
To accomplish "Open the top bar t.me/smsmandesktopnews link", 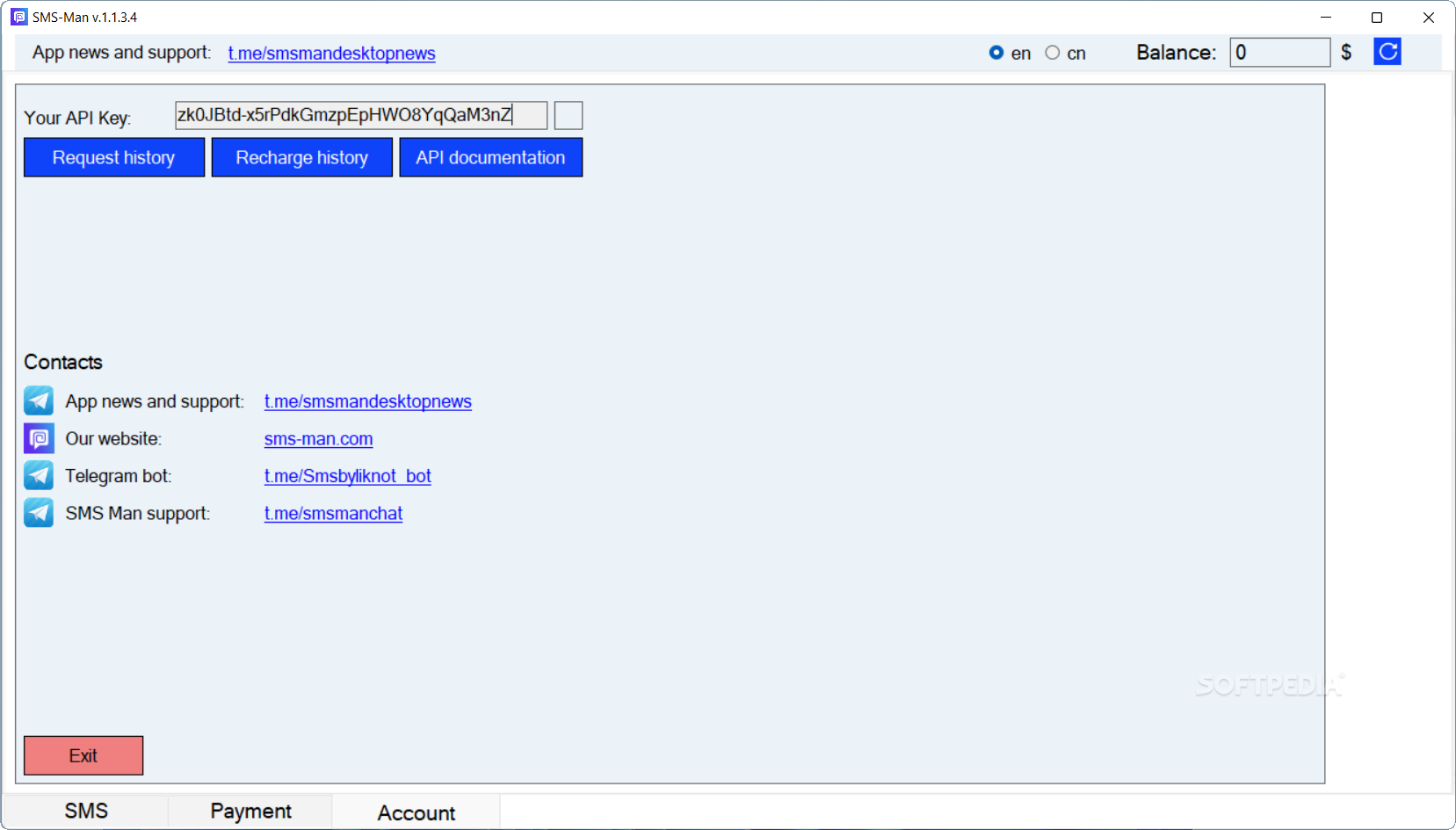I will click(x=331, y=53).
